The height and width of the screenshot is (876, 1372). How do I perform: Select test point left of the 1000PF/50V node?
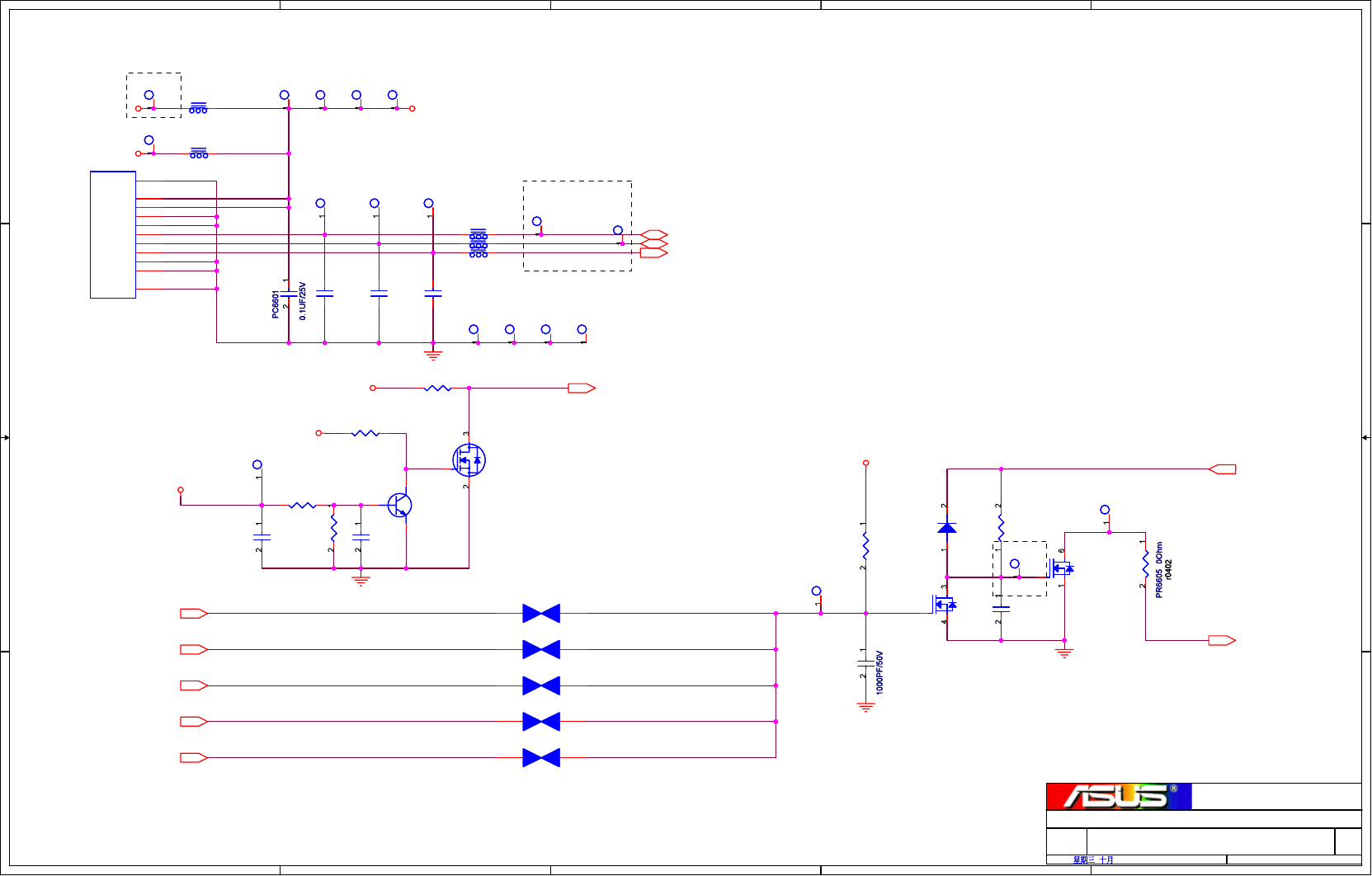[x=816, y=591]
